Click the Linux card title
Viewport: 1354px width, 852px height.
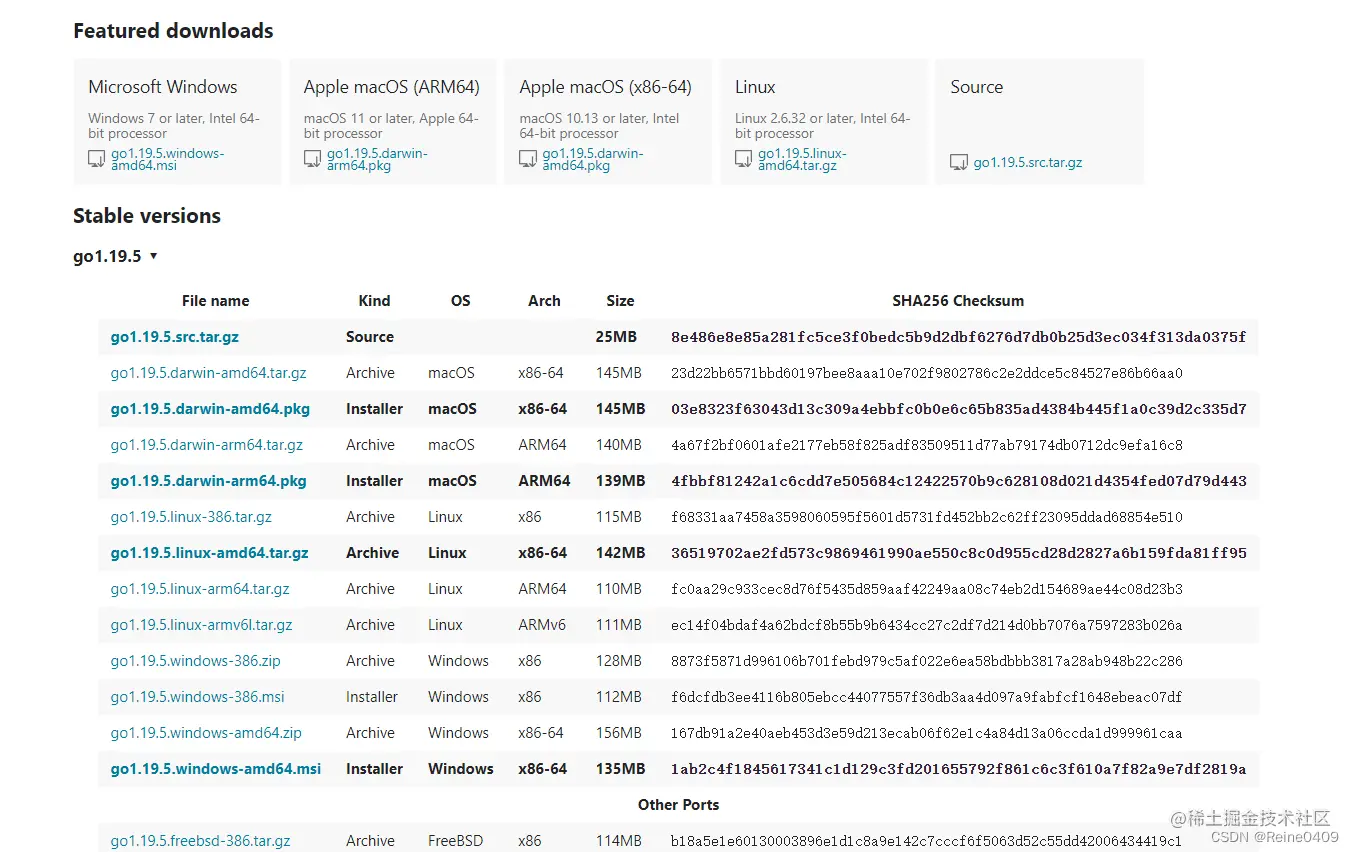(755, 87)
